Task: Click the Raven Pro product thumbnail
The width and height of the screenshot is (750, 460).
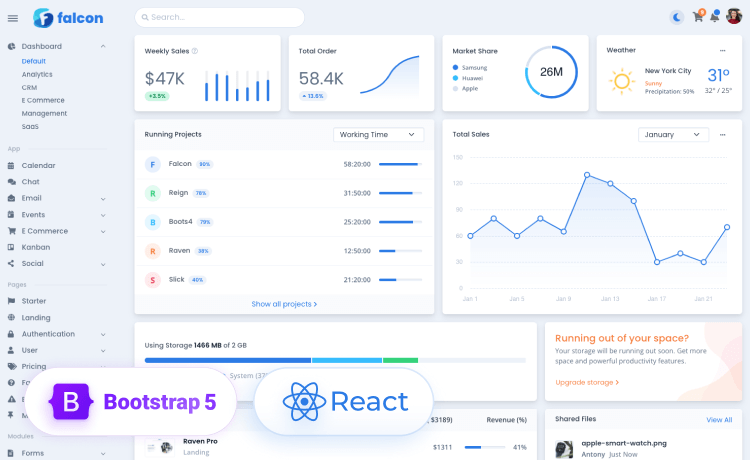Action: [x=160, y=447]
